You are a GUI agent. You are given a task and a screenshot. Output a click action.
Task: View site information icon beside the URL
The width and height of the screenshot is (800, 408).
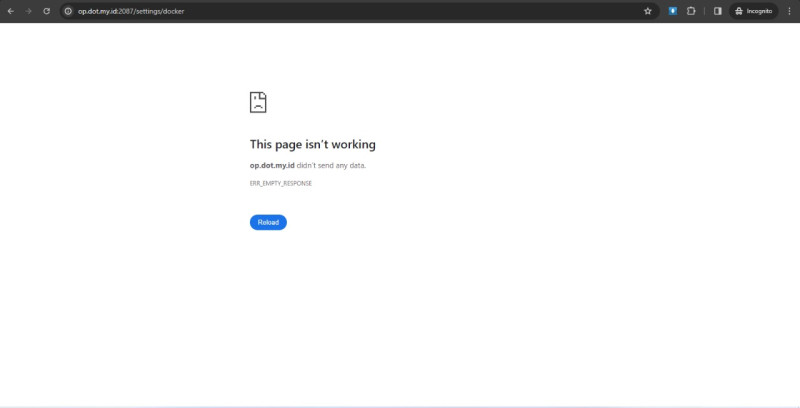(x=68, y=11)
